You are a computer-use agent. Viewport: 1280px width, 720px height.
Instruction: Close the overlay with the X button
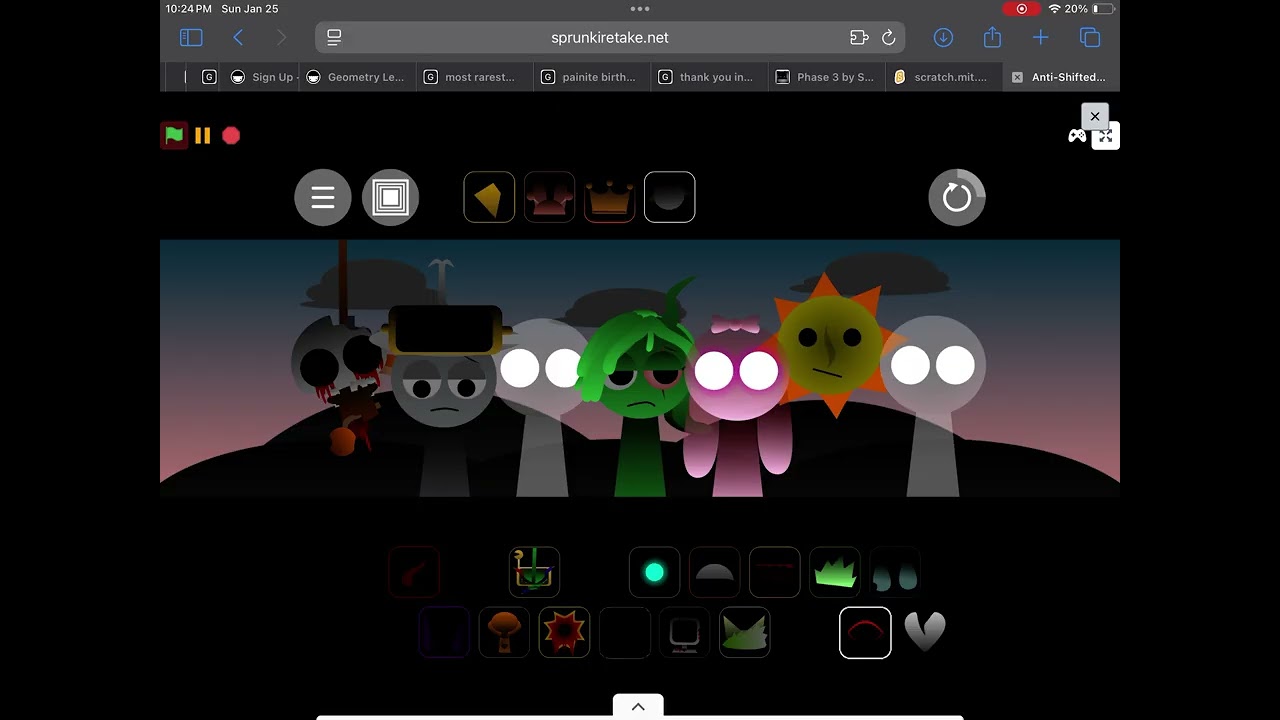[x=1095, y=116]
